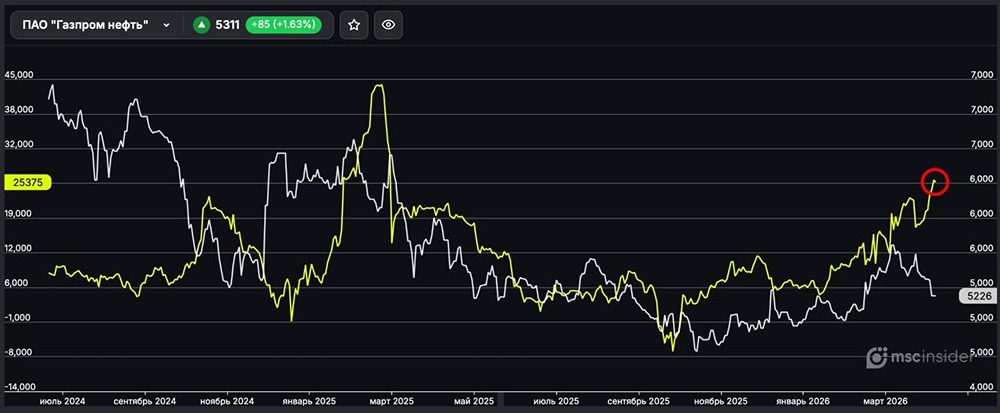
Task: Select the yellow 25375 axis value label
Action: 27,182
